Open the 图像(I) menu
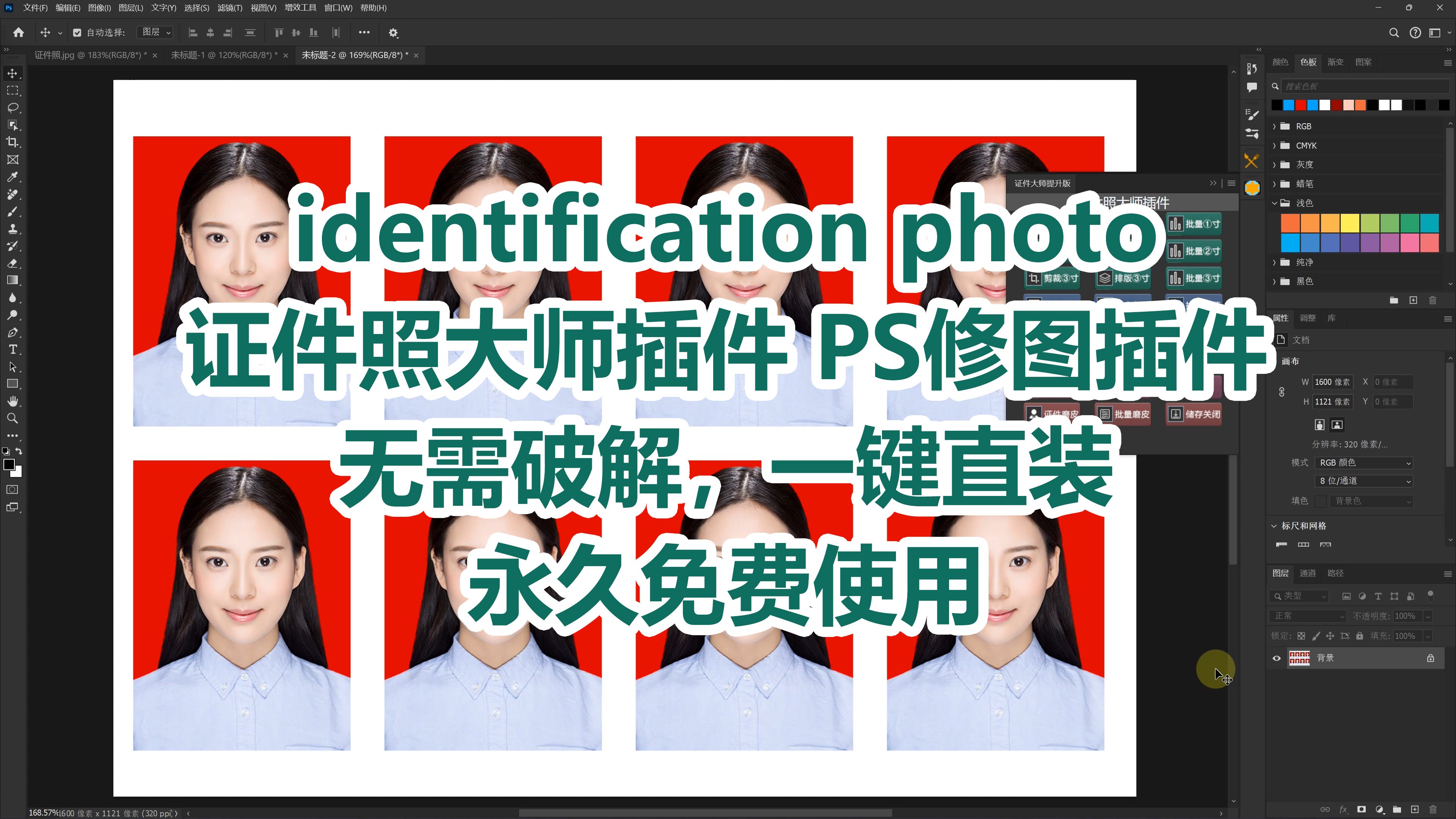The image size is (1456, 819). tap(99, 8)
